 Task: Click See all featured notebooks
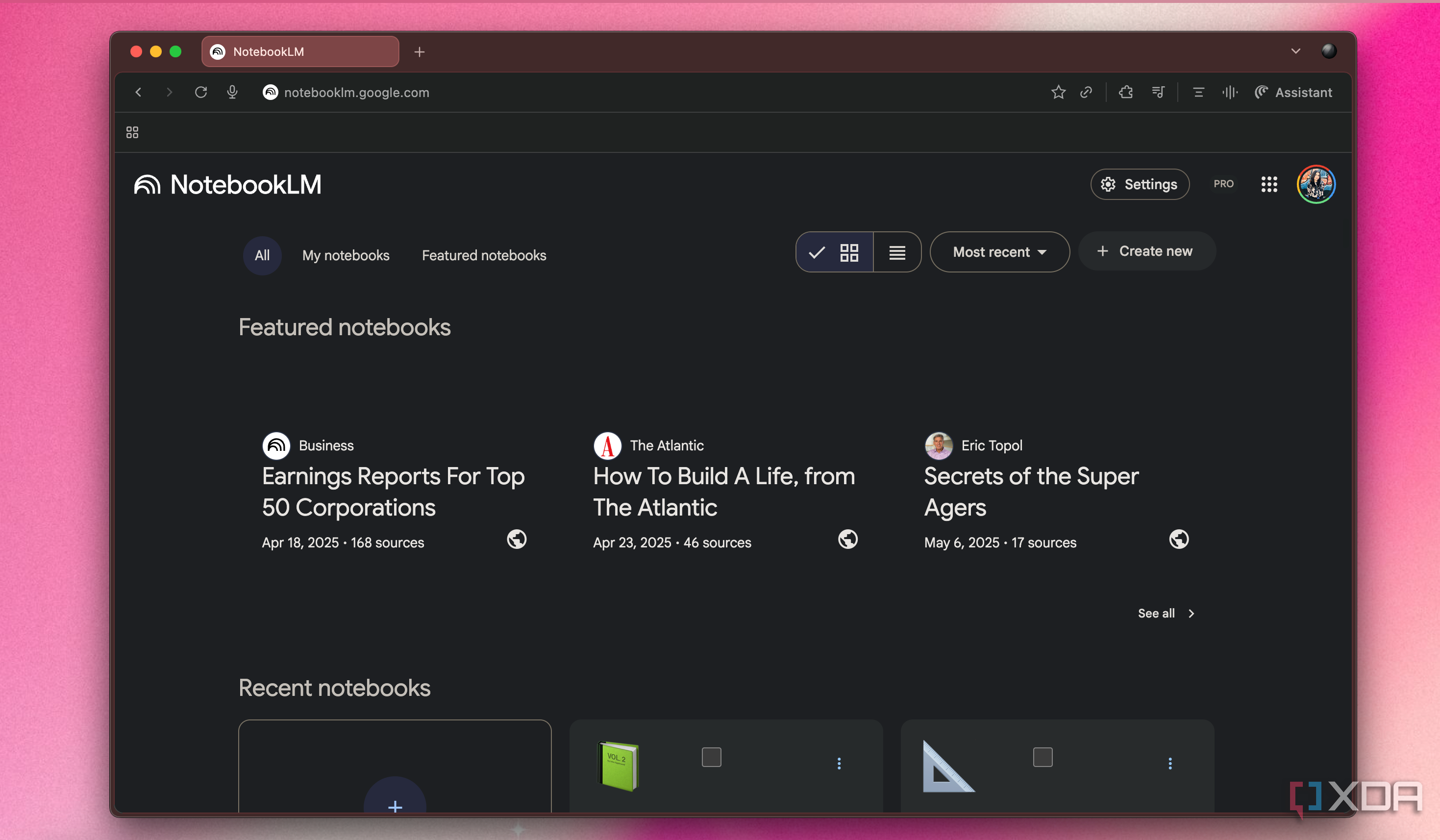click(1166, 613)
